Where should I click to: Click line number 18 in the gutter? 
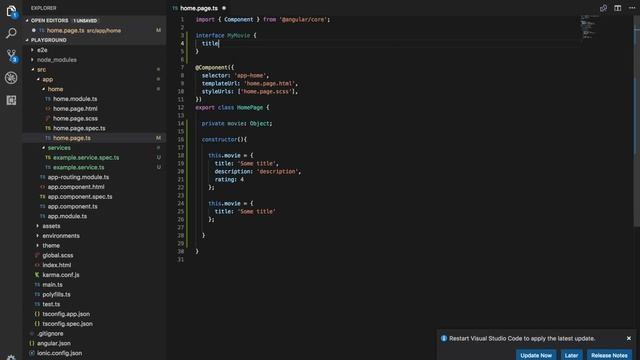click(x=181, y=156)
